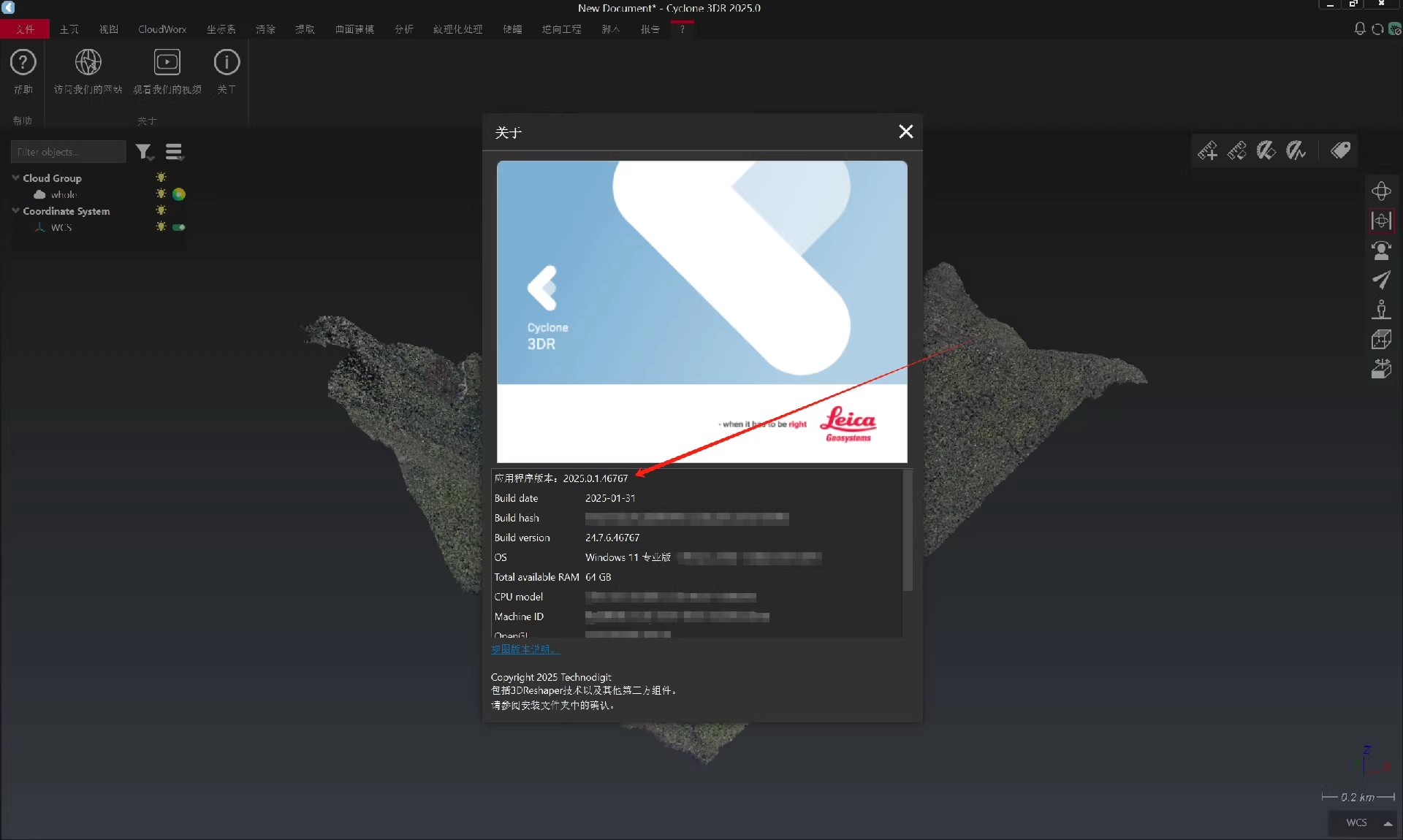Screen dimensions: 1403x840
Task: Open the 清除 ribbon tab
Action: tap(265, 29)
